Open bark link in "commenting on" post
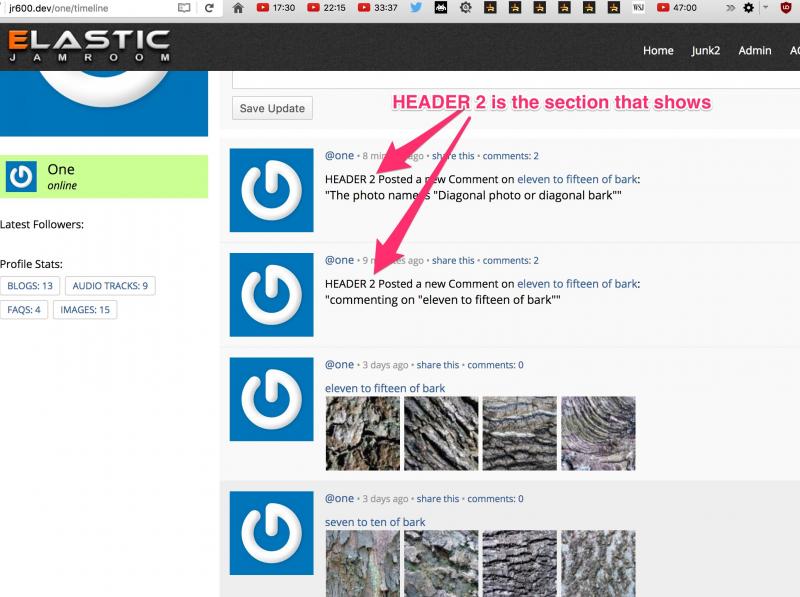 tap(577, 284)
